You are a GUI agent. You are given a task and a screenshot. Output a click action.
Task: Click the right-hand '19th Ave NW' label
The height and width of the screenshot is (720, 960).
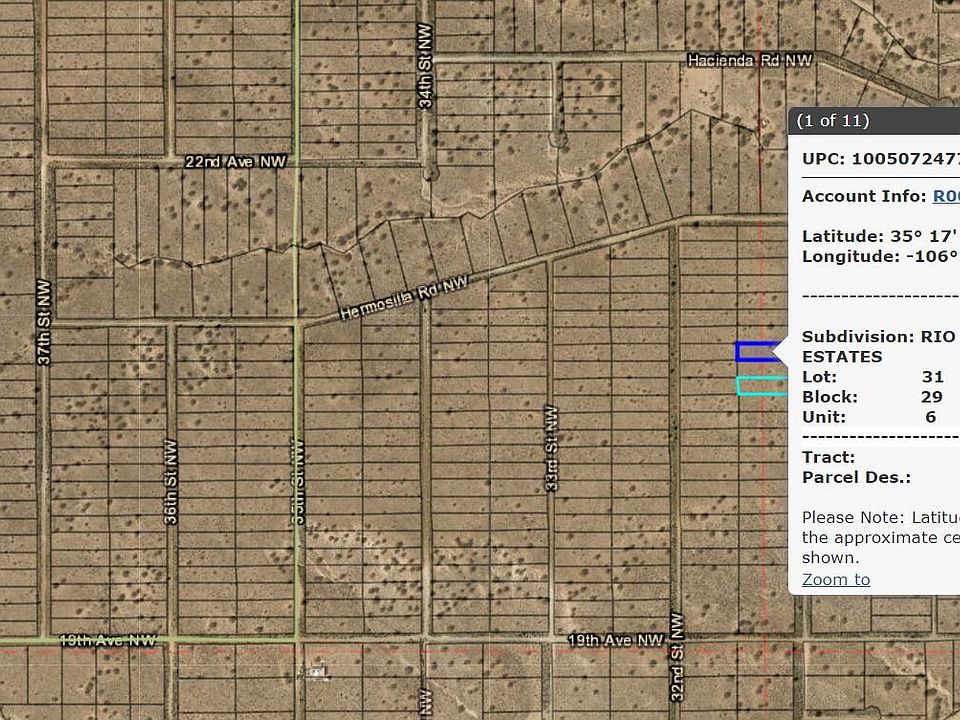pos(616,640)
